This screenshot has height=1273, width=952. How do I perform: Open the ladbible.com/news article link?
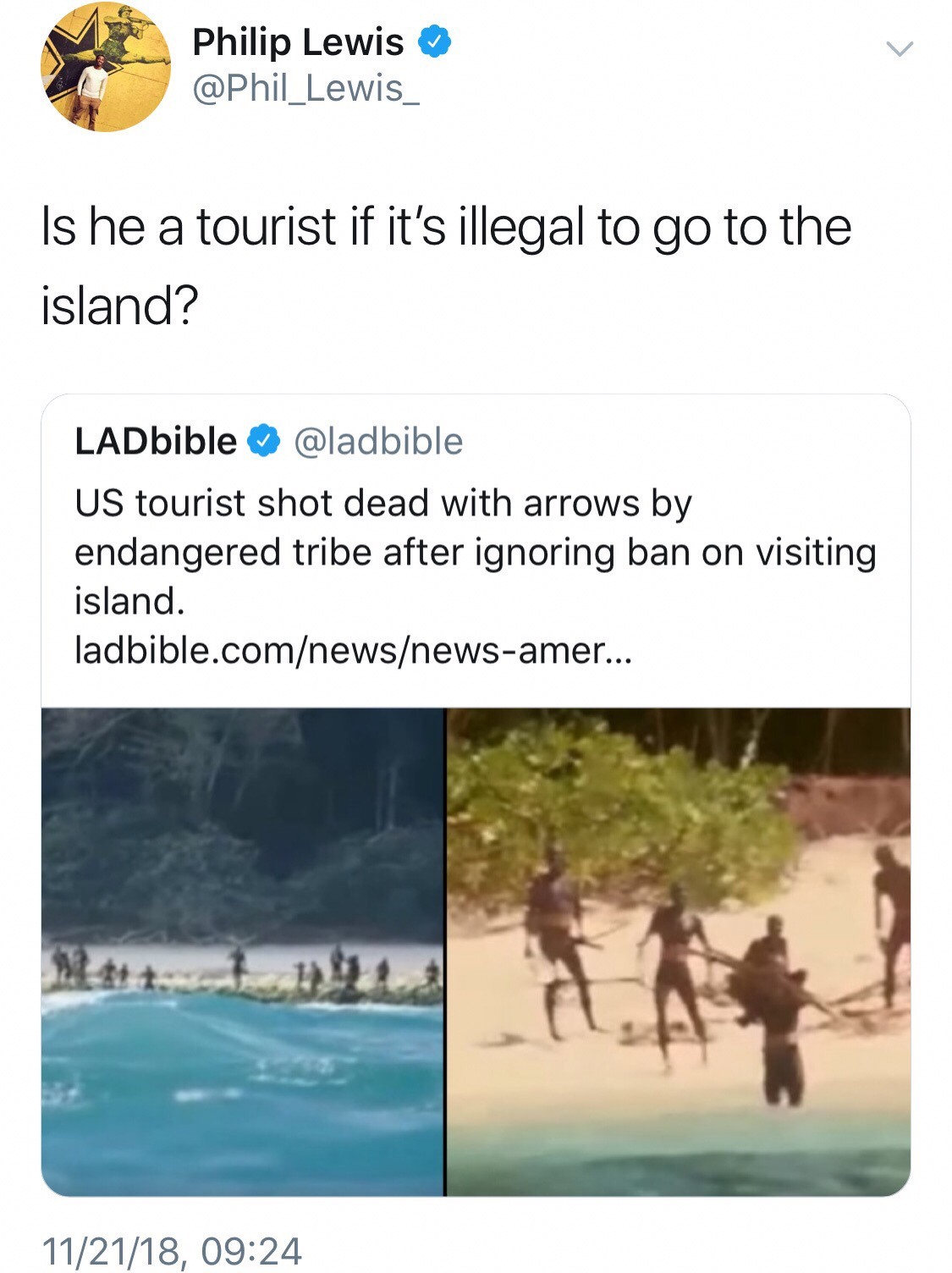[353, 650]
